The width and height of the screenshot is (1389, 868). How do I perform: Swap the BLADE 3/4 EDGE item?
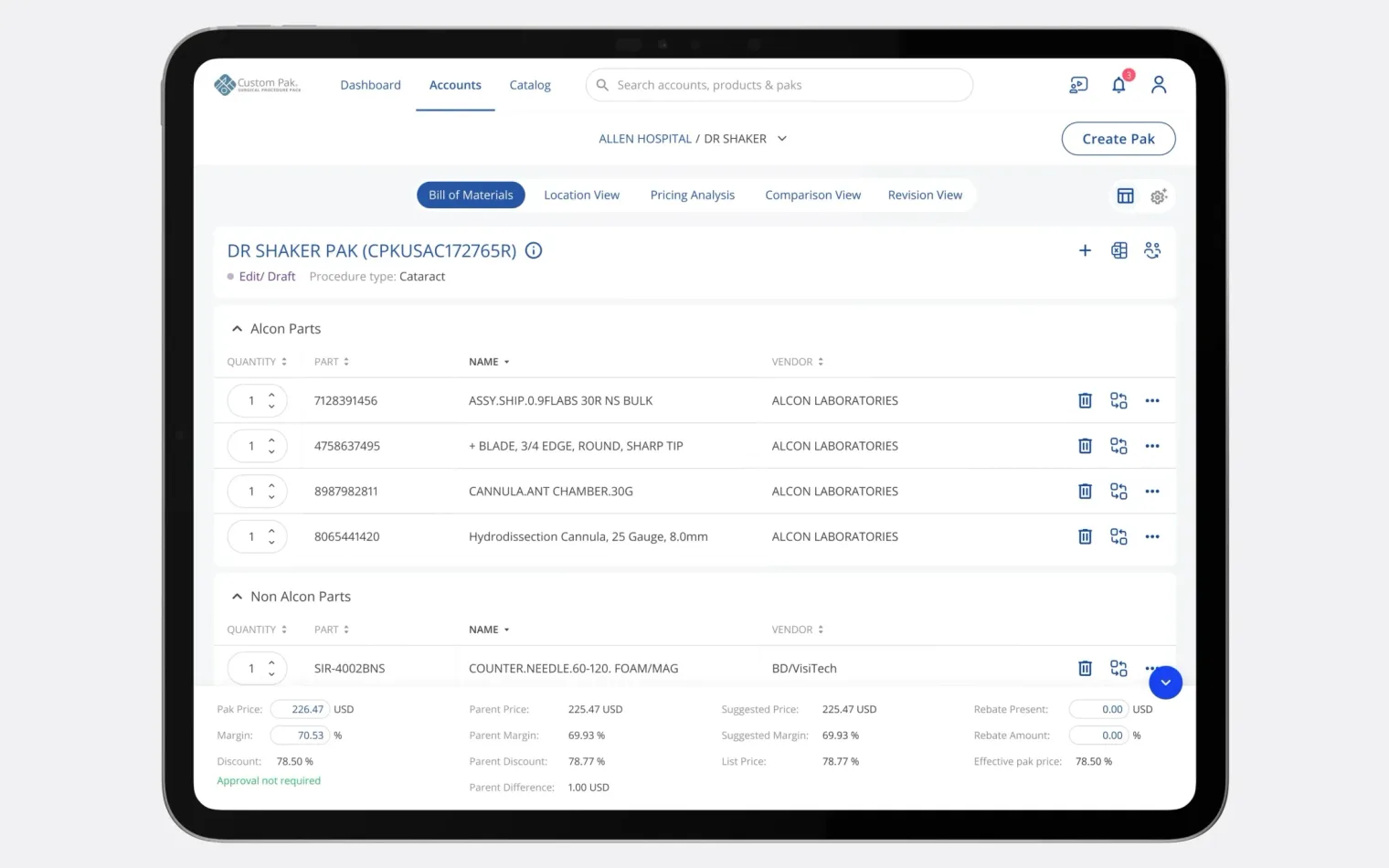point(1119,446)
